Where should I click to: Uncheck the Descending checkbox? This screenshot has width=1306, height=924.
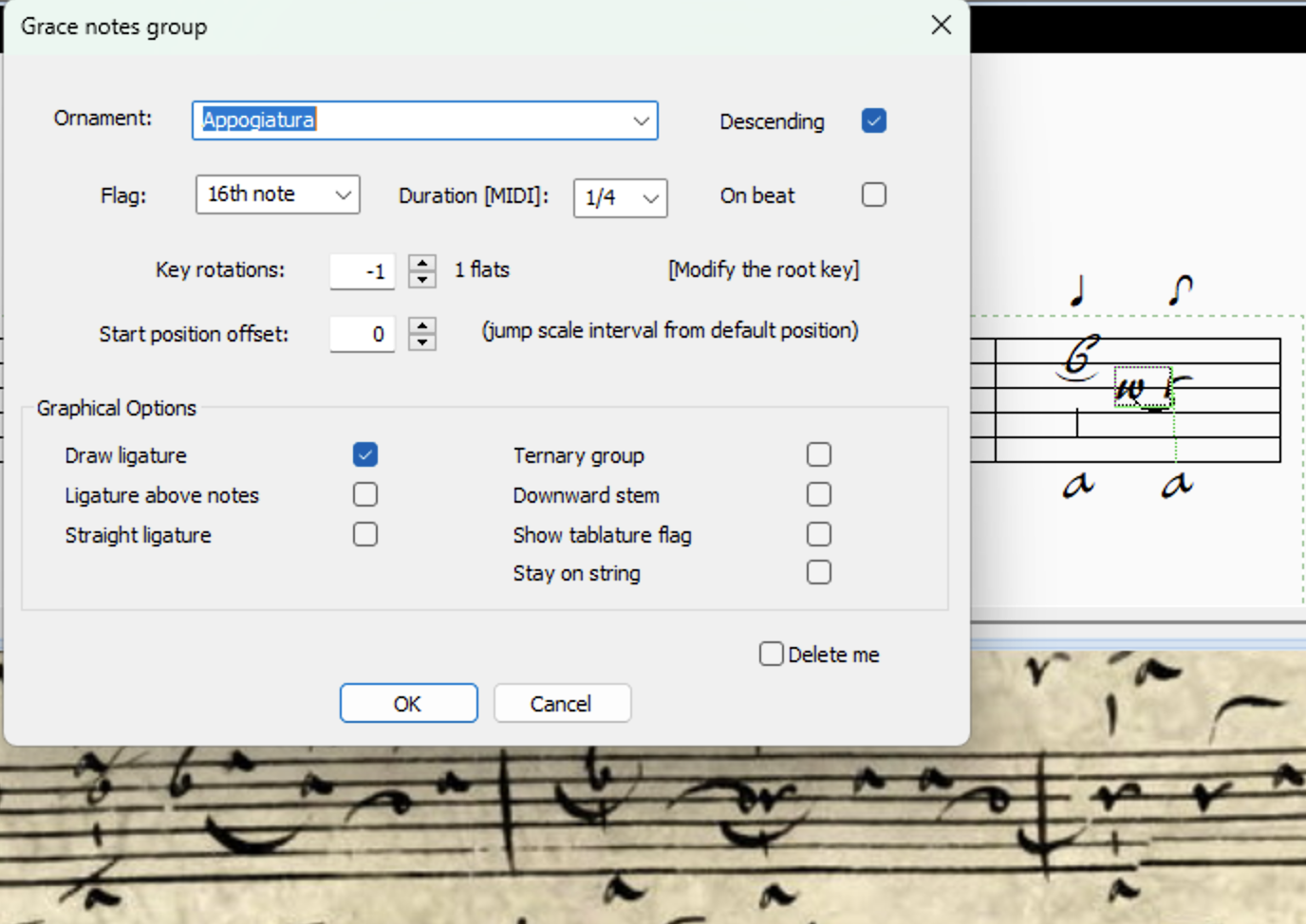(873, 121)
